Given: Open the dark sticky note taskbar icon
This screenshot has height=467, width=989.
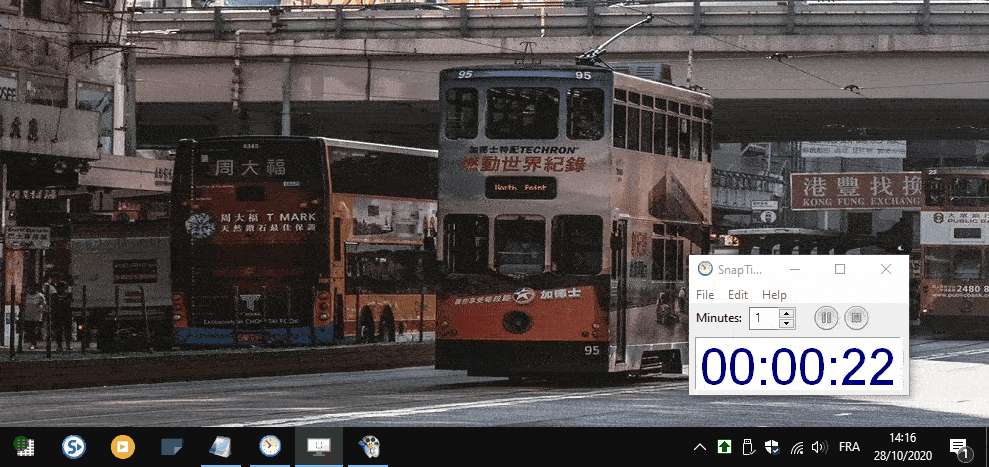Looking at the screenshot, I should [172, 447].
